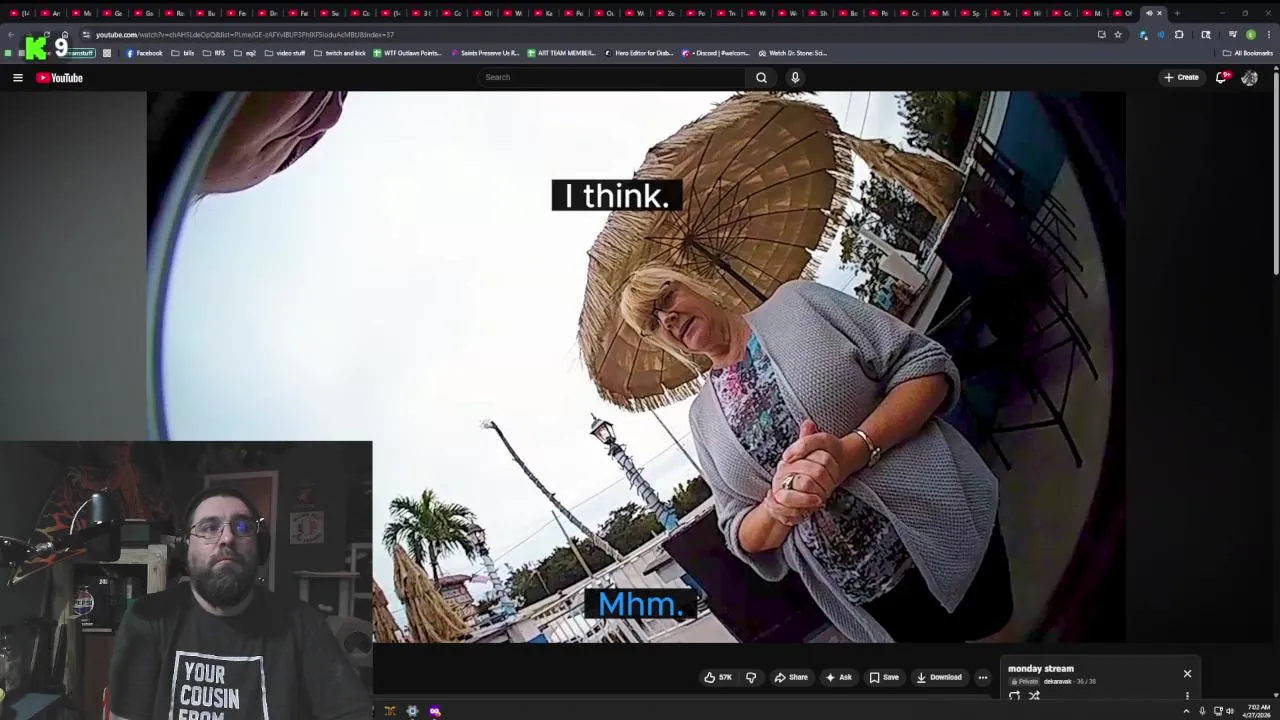Open a new browser tab with plus

pos(1177,13)
